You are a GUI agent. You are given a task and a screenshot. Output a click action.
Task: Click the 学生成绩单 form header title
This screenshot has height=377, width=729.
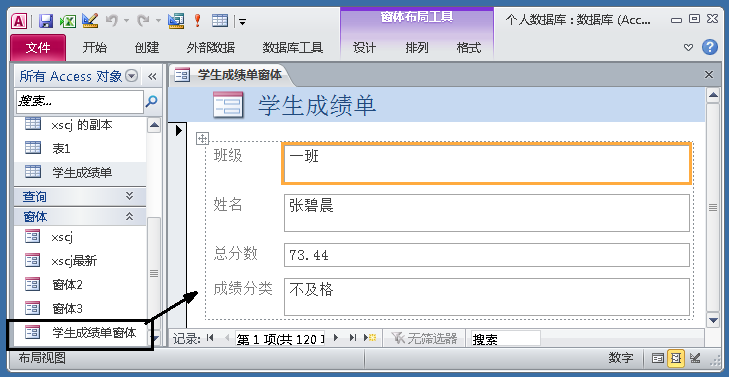317,105
